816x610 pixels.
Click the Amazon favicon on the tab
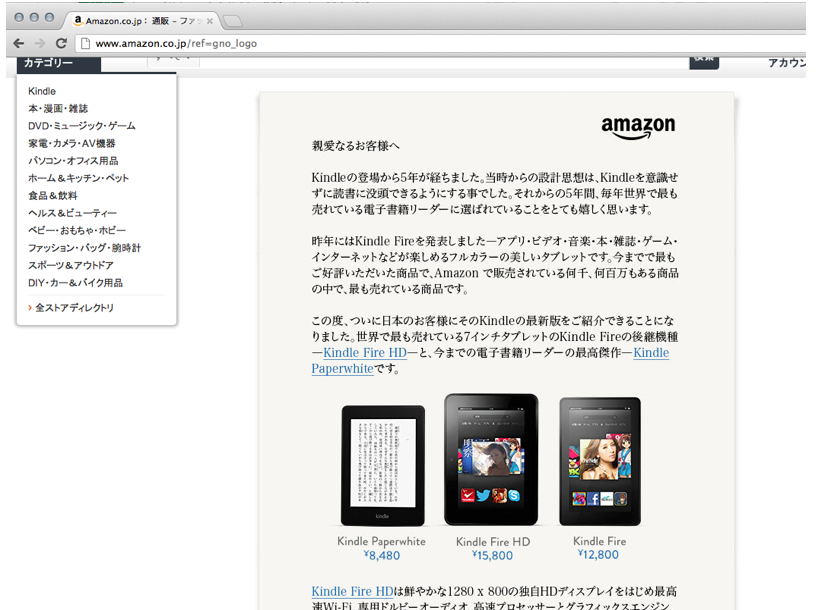click(78, 20)
